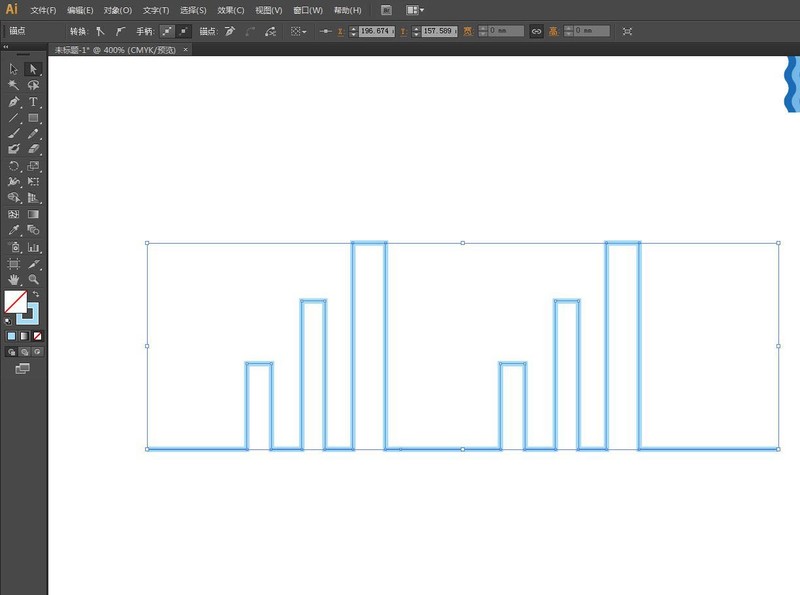Viewport: 800px width, 595px height.
Task: Select the Width/Warp tool
Action: click(13, 182)
